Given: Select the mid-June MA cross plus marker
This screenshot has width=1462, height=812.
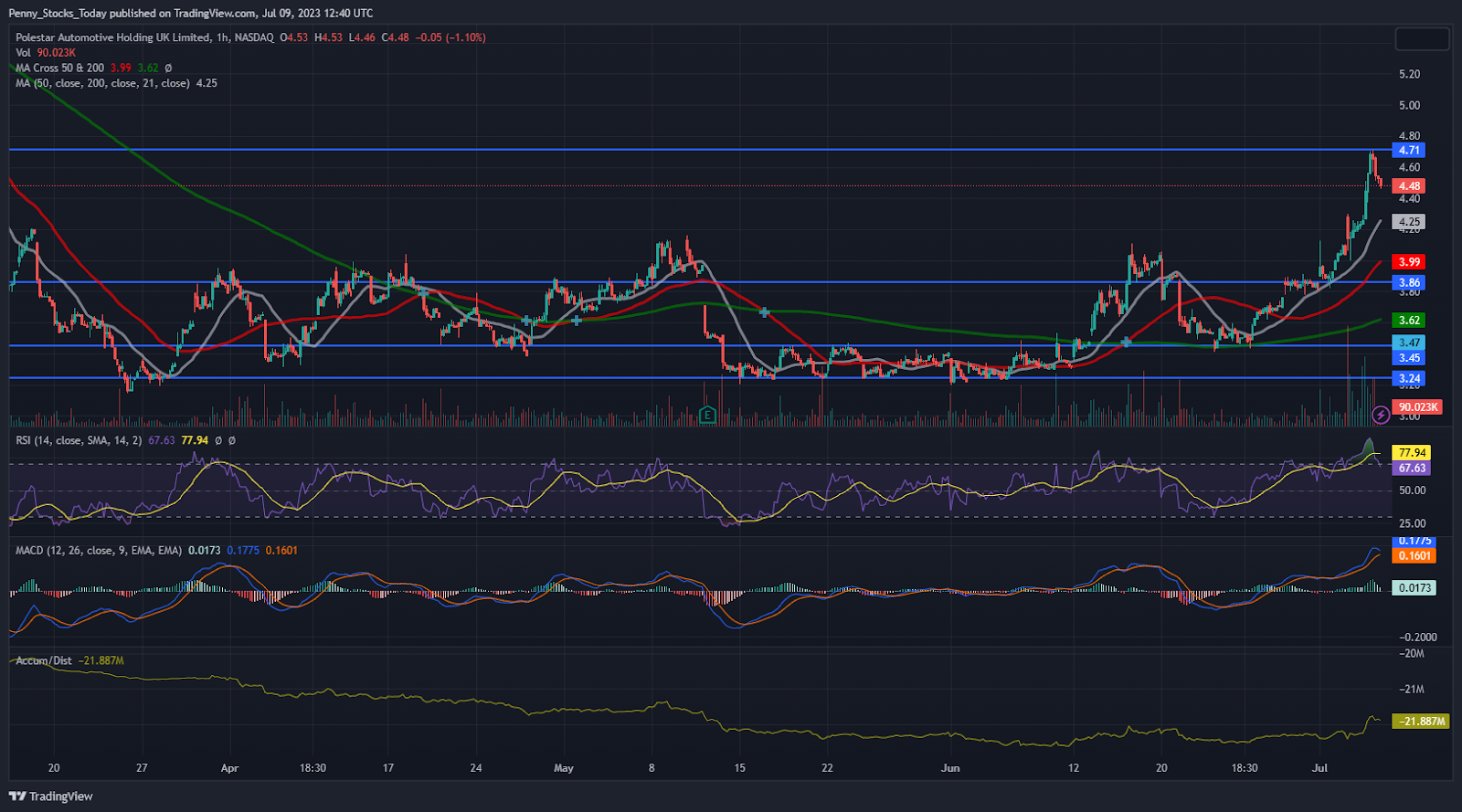Looking at the screenshot, I should [x=1126, y=342].
